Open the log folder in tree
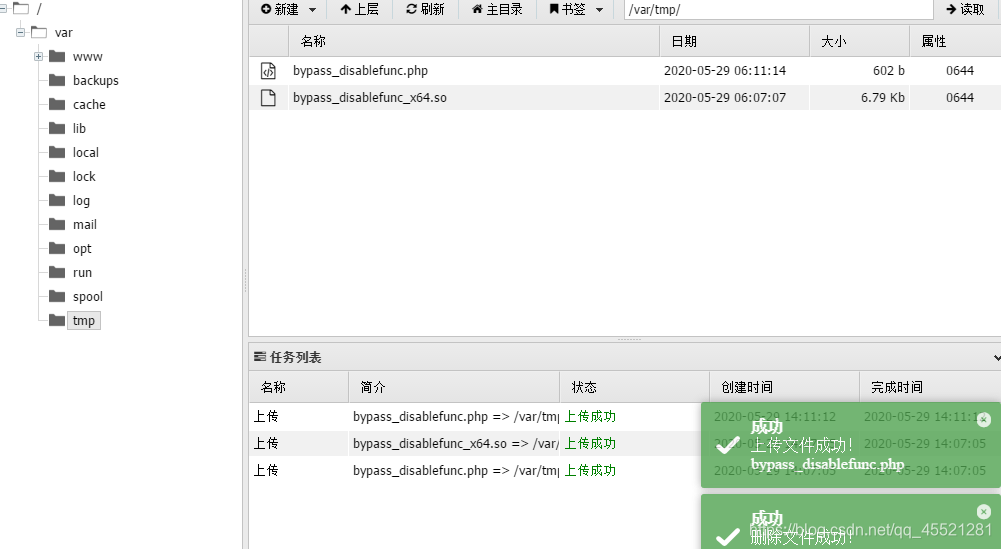1001x549 pixels. [81, 200]
